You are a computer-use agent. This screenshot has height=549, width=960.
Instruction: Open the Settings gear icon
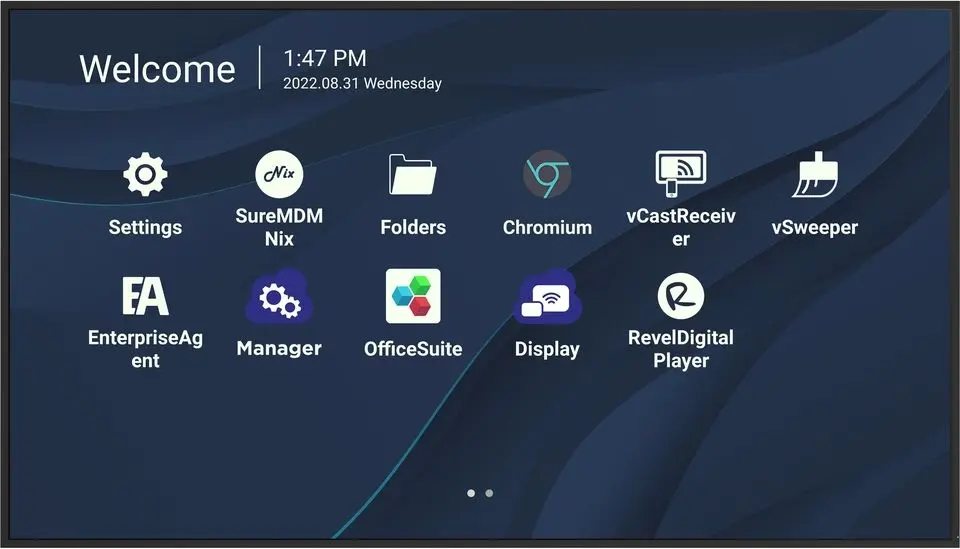[x=145, y=176]
